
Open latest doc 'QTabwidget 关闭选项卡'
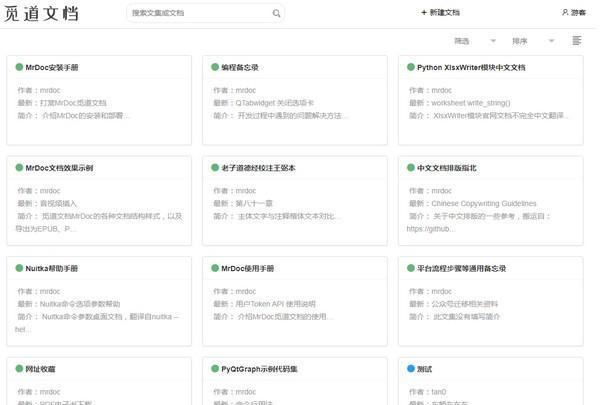point(274,103)
